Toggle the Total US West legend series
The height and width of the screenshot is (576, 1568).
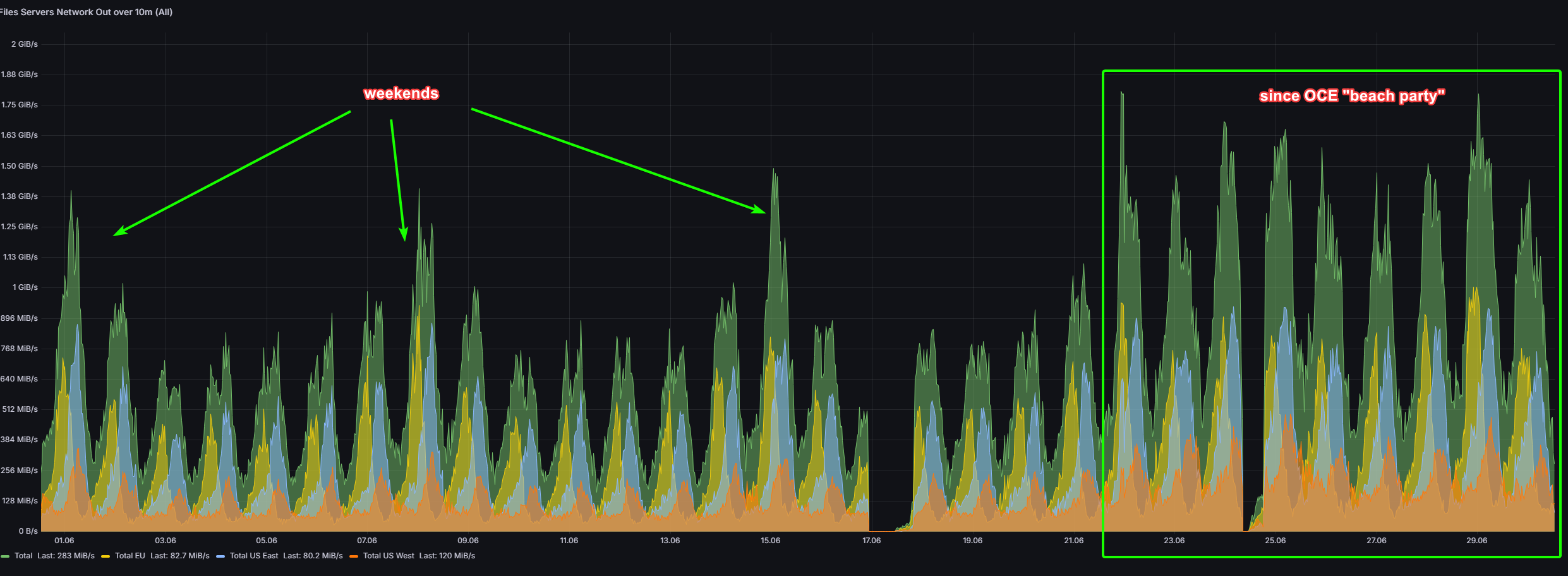[x=389, y=556]
